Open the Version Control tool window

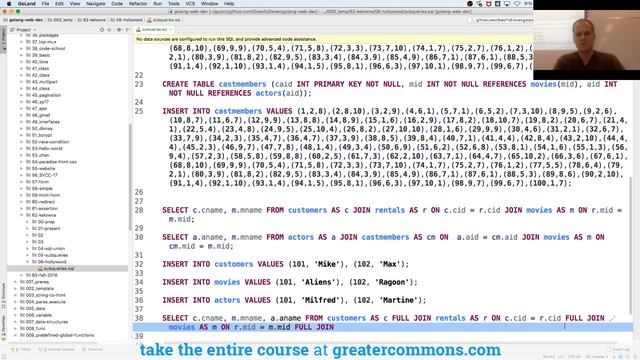(57, 349)
